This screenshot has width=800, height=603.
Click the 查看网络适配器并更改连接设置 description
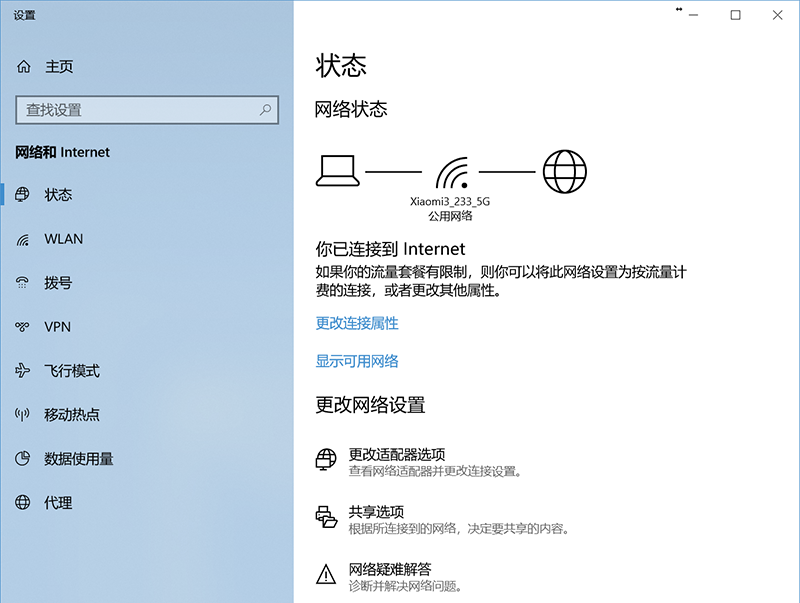click(x=435, y=471)
